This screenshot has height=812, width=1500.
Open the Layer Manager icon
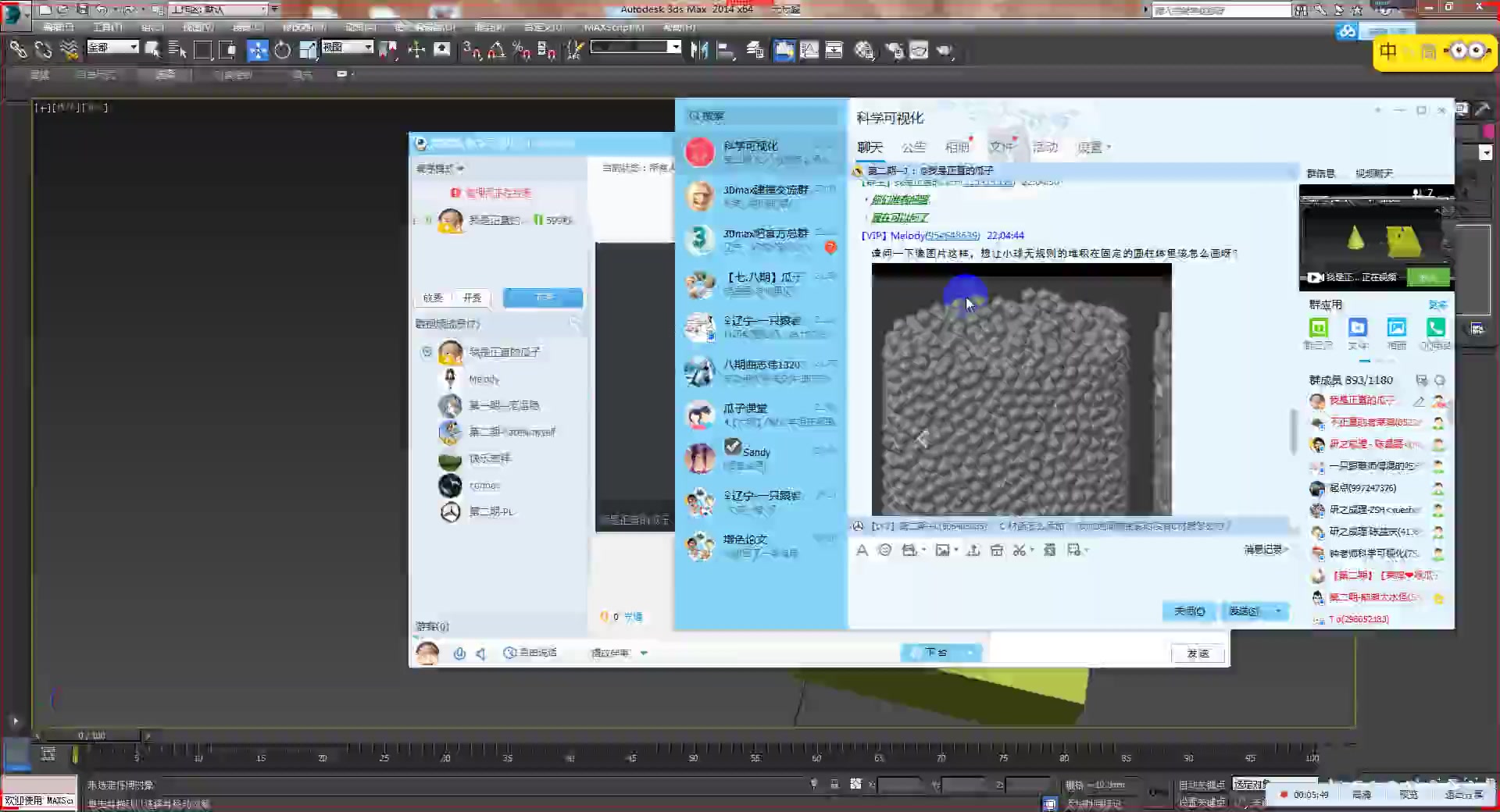[755, 51]
